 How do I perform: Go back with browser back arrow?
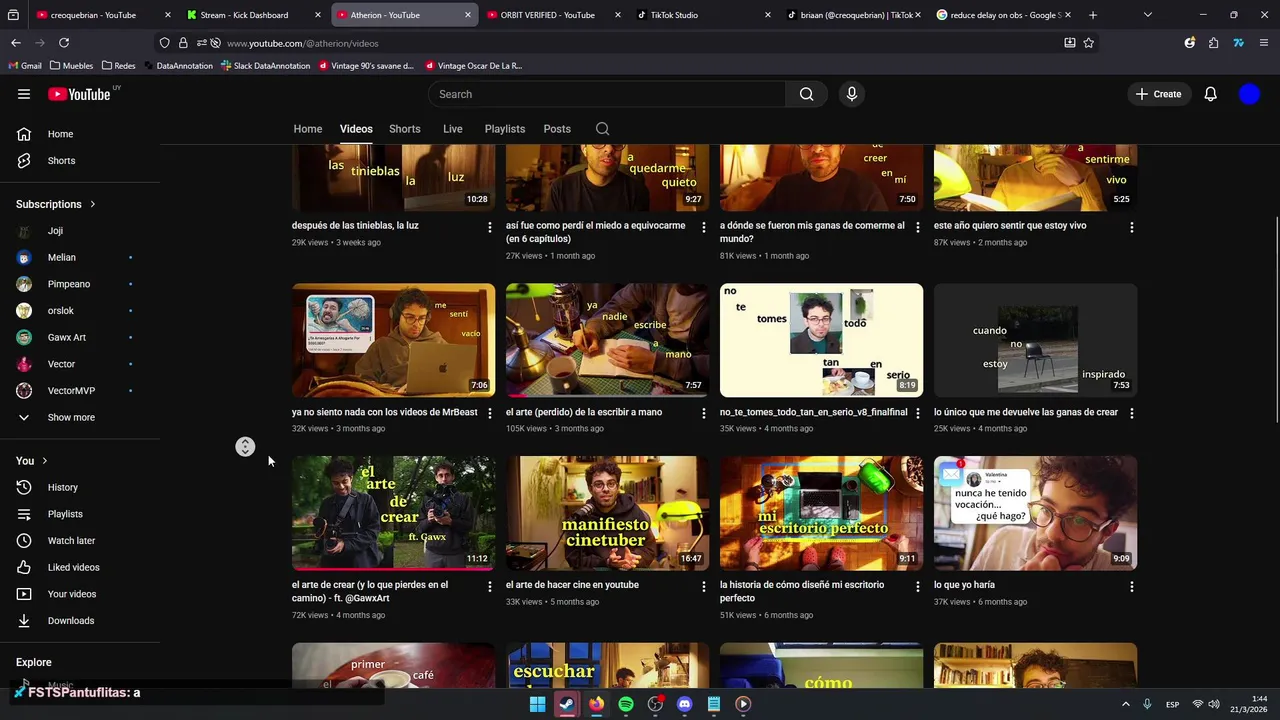click(16, 43)
